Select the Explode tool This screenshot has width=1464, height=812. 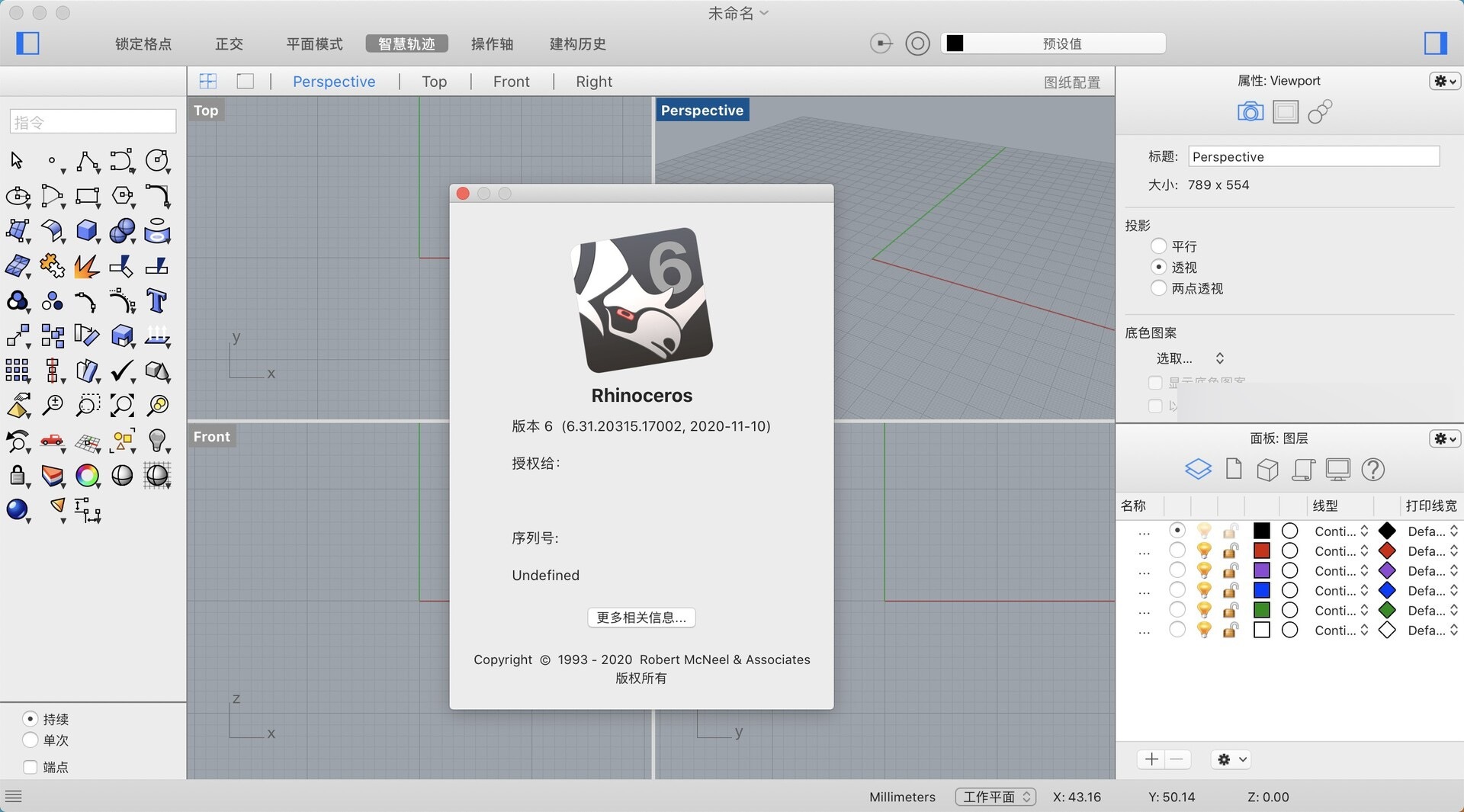pos(86,266)
